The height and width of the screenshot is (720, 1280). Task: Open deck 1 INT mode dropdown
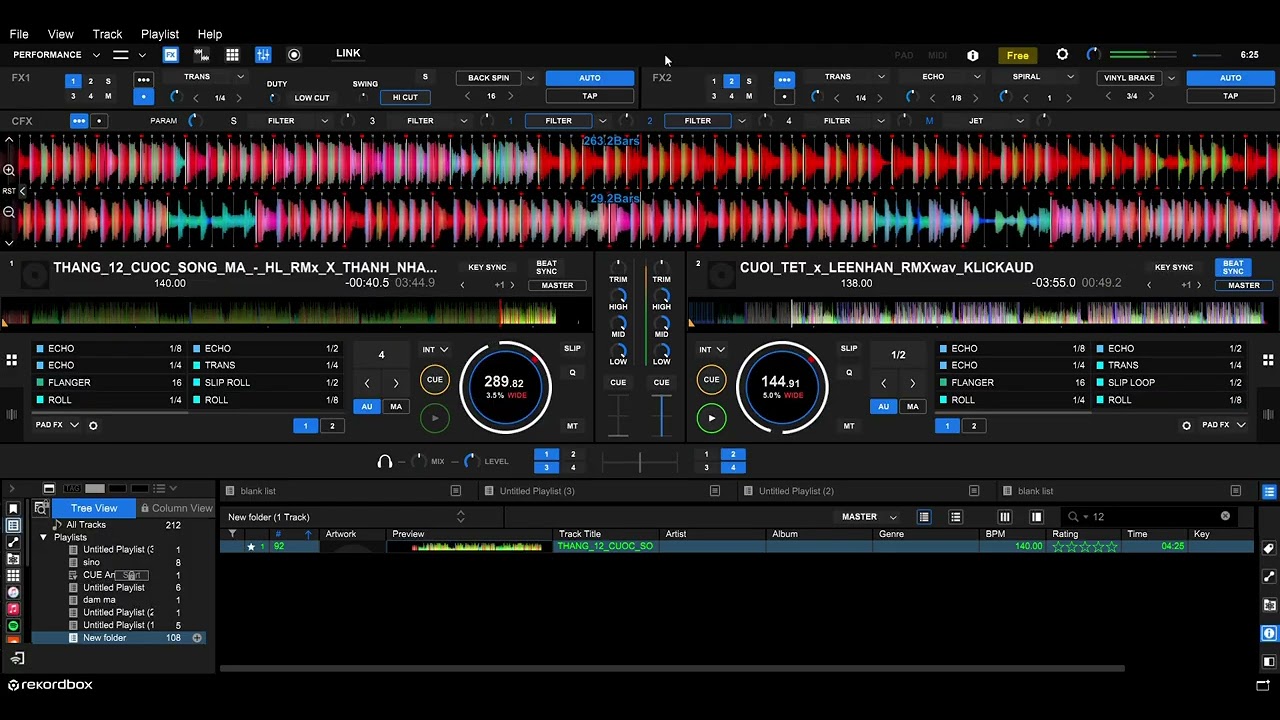coord(434,350)
